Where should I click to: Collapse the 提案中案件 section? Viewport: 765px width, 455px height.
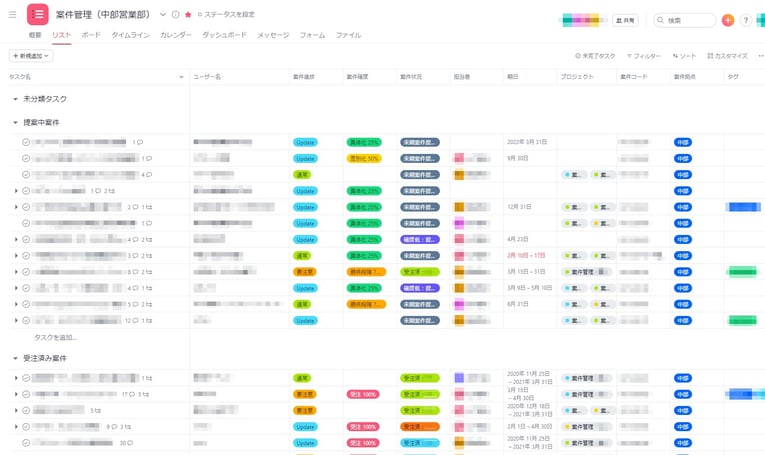point(15,122)
